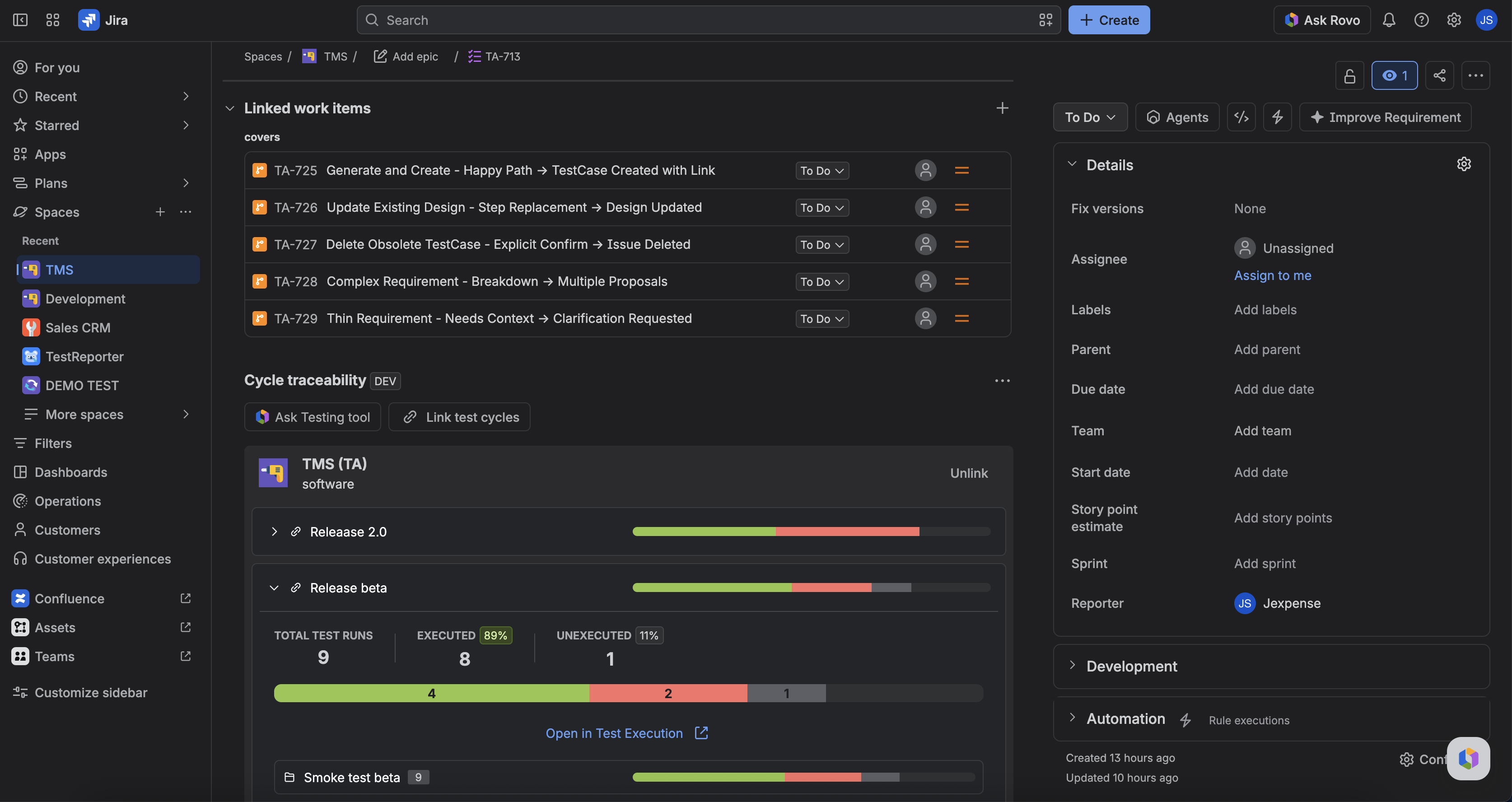The image size is (1512, 802).
Task: Click the Create button
Action: [1109, 20]
